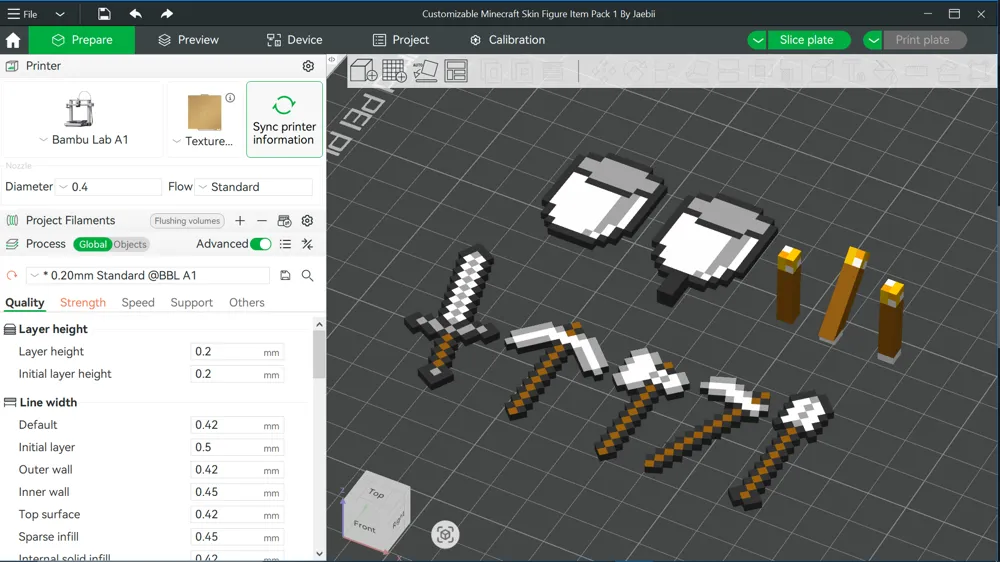Open printer settings gear icon
This screenshot has width=1000, height=562.
(x=308, y=66)
